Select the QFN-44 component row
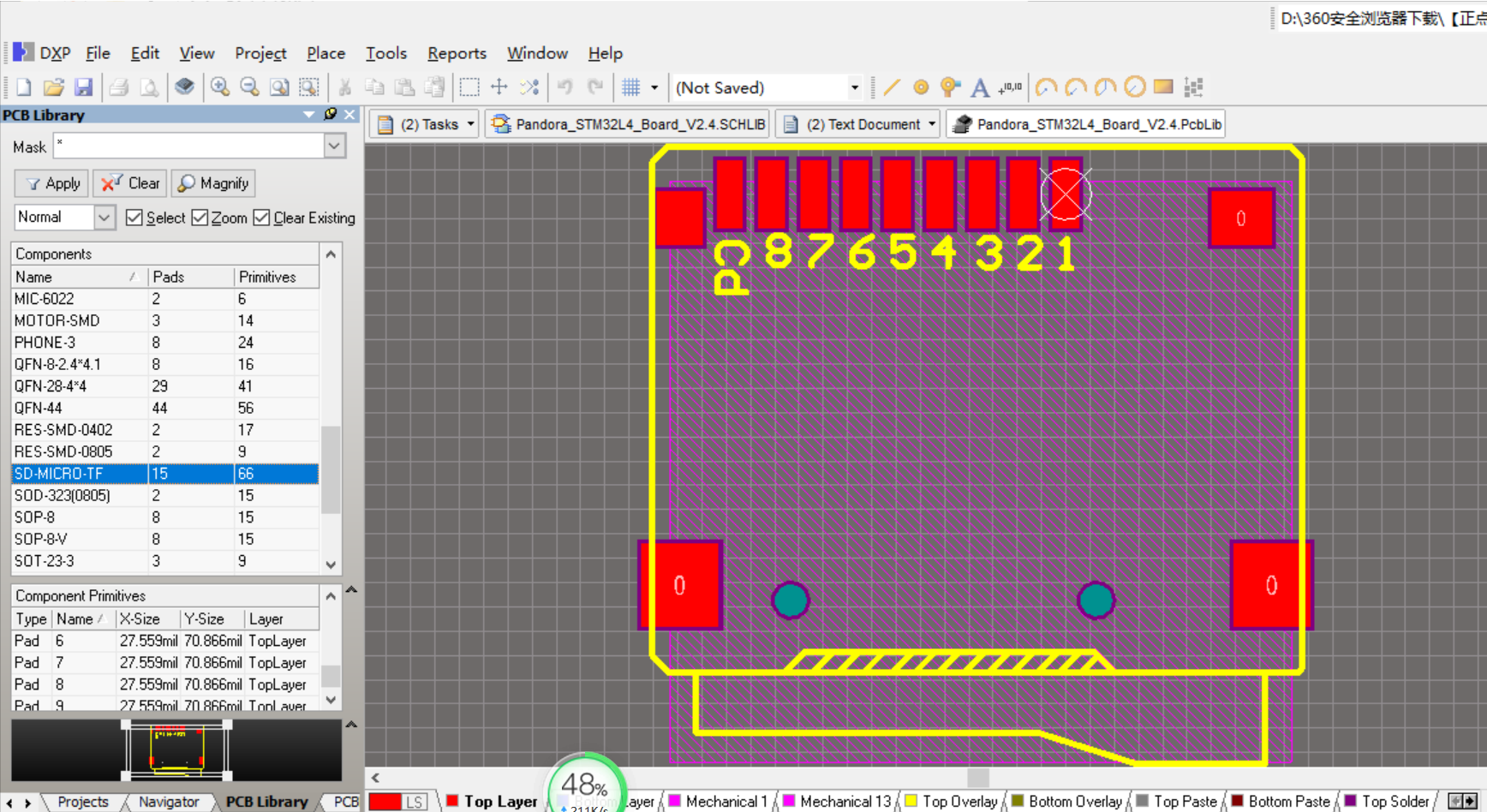 tap(164, 408)
